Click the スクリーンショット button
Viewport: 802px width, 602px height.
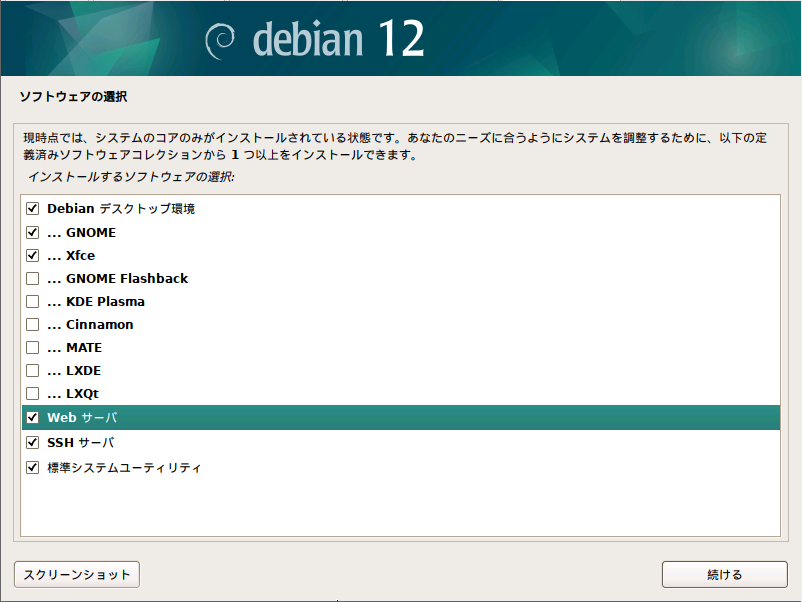click(77, 574)
